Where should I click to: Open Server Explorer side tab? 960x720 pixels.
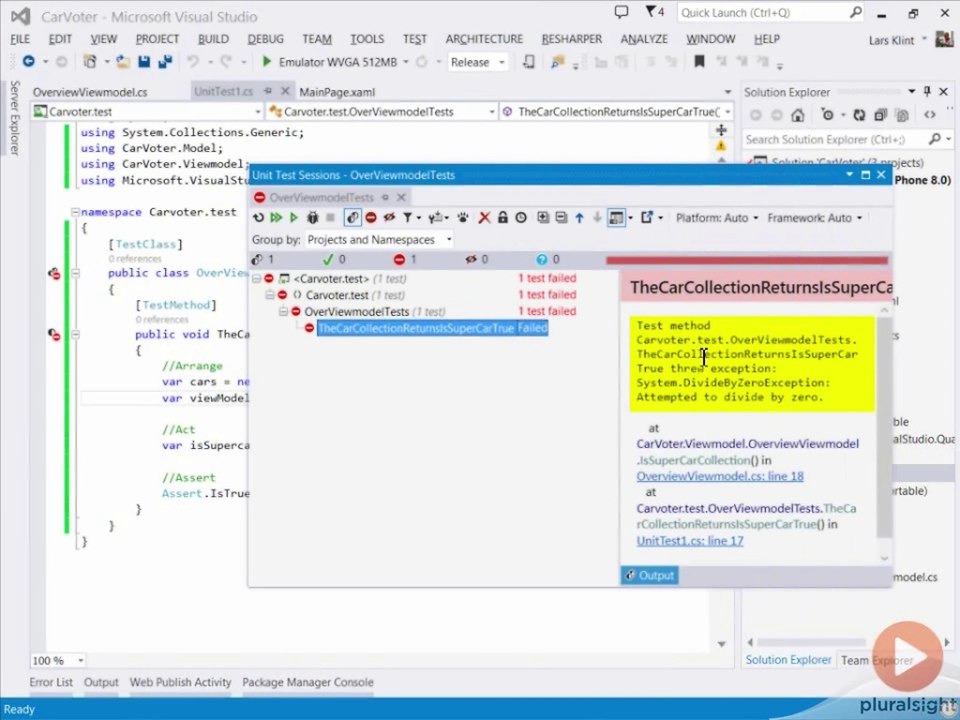coord(14,118)
